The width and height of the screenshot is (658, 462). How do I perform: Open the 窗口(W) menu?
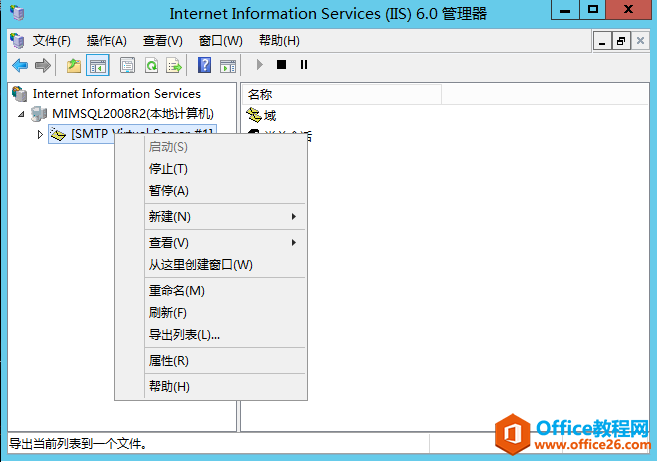click(221, 41)
